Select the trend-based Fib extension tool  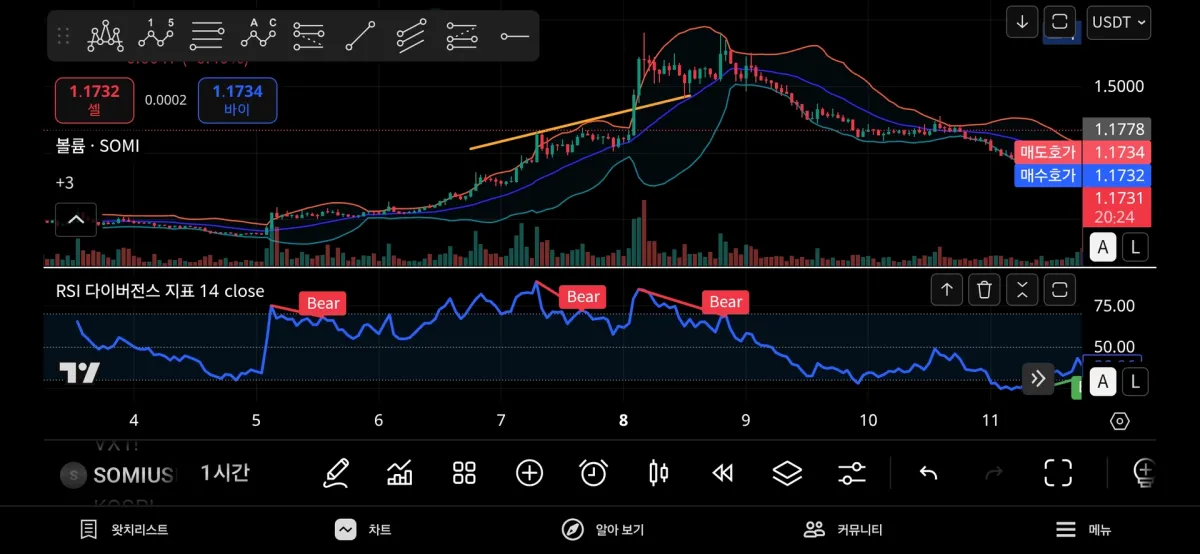[x=462, y=37]
